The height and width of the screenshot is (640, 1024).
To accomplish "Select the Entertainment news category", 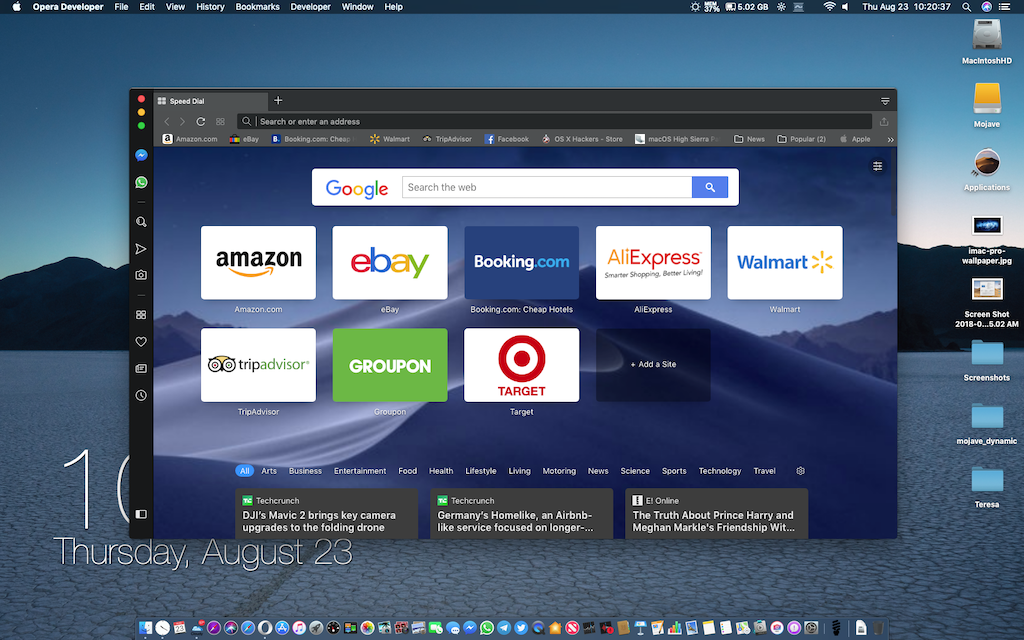I will click(x=360, y=471).
